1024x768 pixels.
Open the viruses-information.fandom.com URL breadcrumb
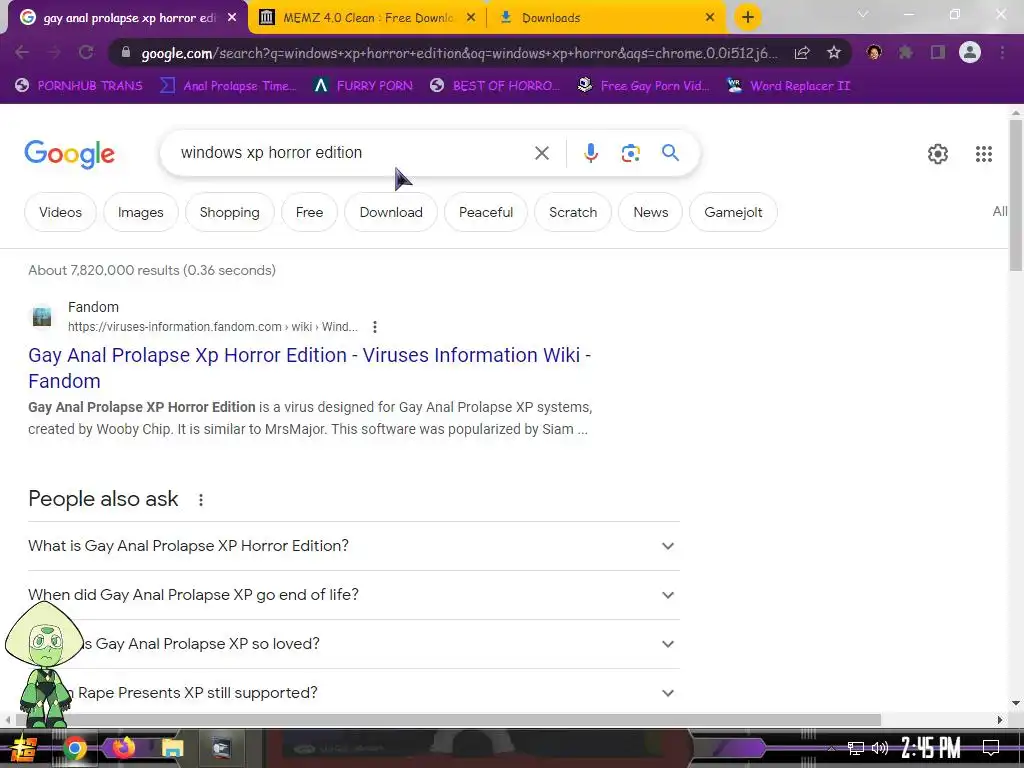[x=212, y=327]
